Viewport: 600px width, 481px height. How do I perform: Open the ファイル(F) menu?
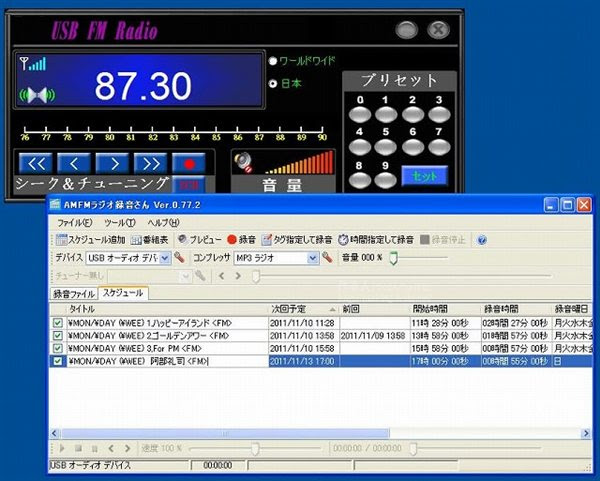click(x=74, y=223)
